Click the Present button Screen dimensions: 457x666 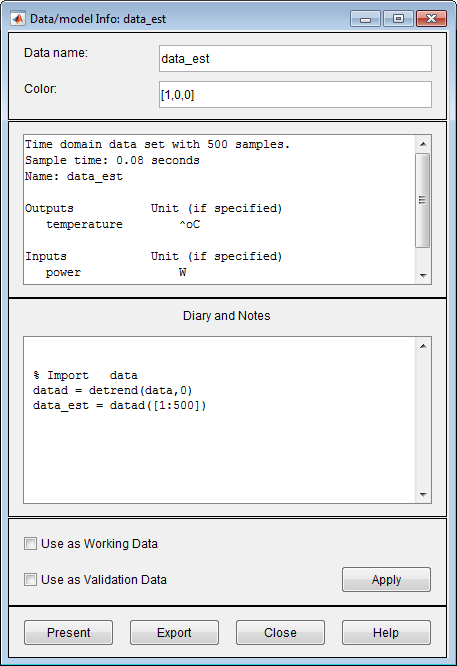(68, 632)
